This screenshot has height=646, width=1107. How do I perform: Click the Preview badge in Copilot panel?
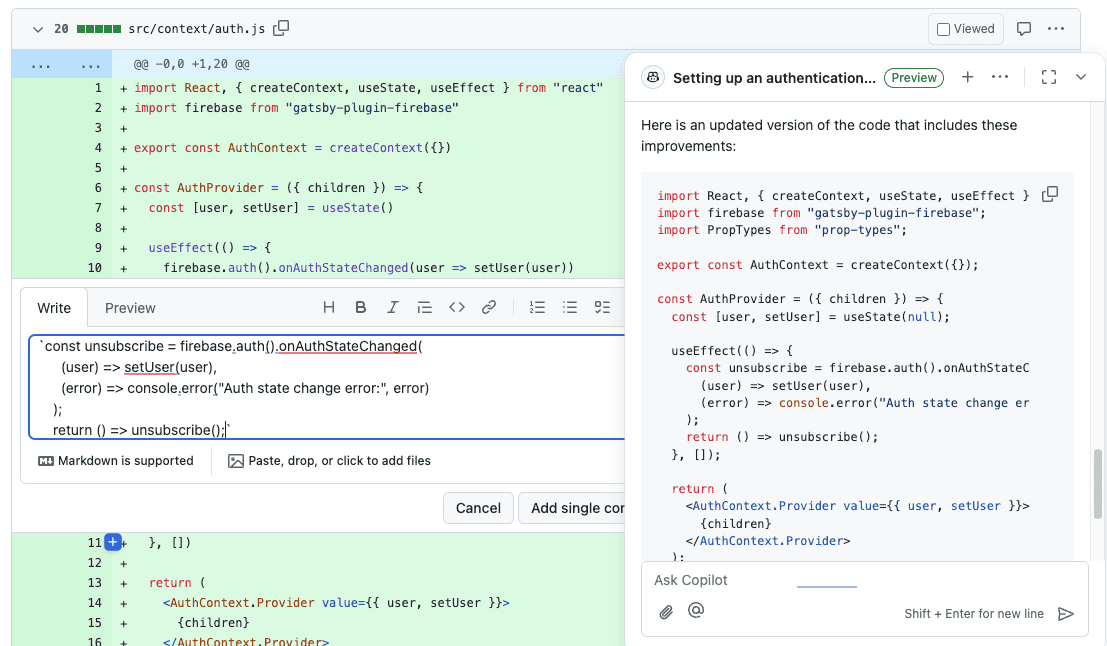coord(914,78)
